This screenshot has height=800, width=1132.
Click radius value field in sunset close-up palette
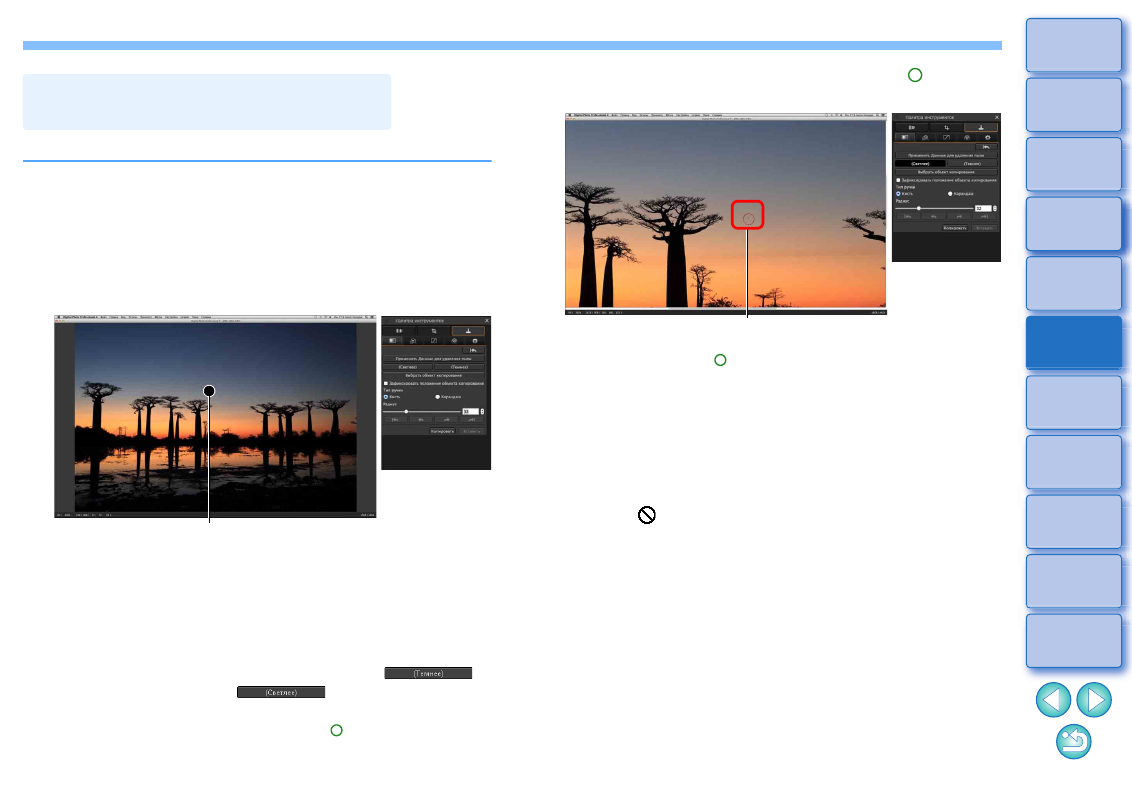pos(983,209)
